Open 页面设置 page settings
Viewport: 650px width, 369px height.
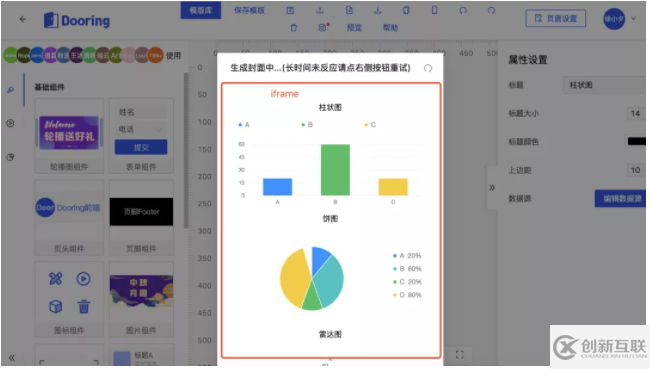click(x=555, y=18)
